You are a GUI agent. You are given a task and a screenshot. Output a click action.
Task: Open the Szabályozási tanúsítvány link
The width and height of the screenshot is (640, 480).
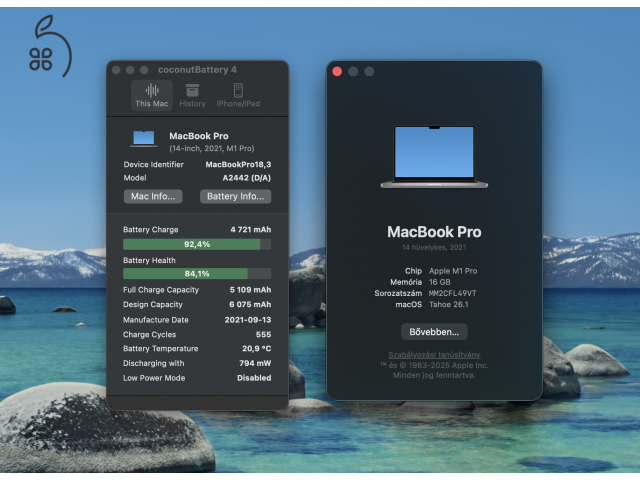[434, 355]
